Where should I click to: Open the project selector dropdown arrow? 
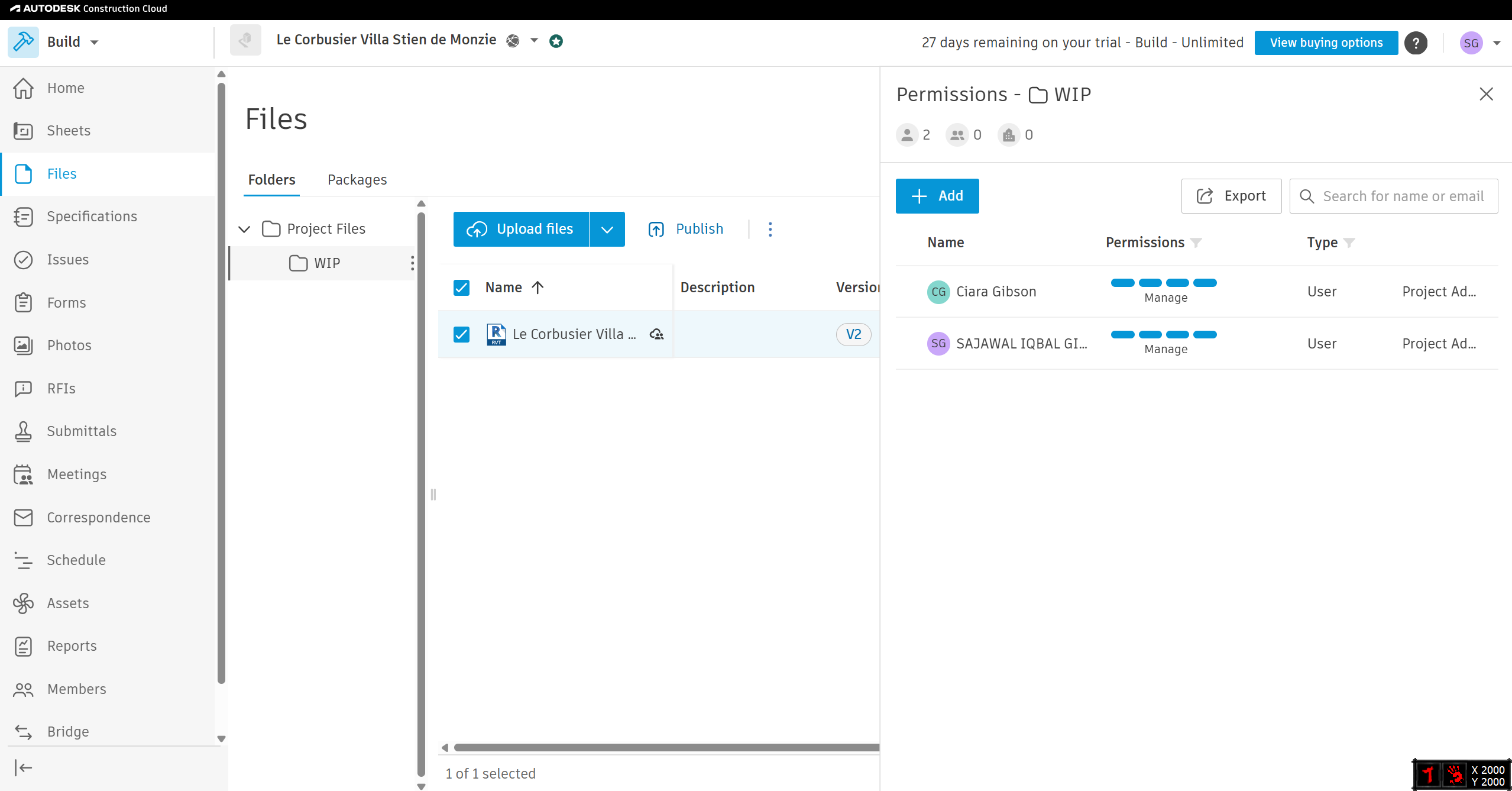[534, 41]
